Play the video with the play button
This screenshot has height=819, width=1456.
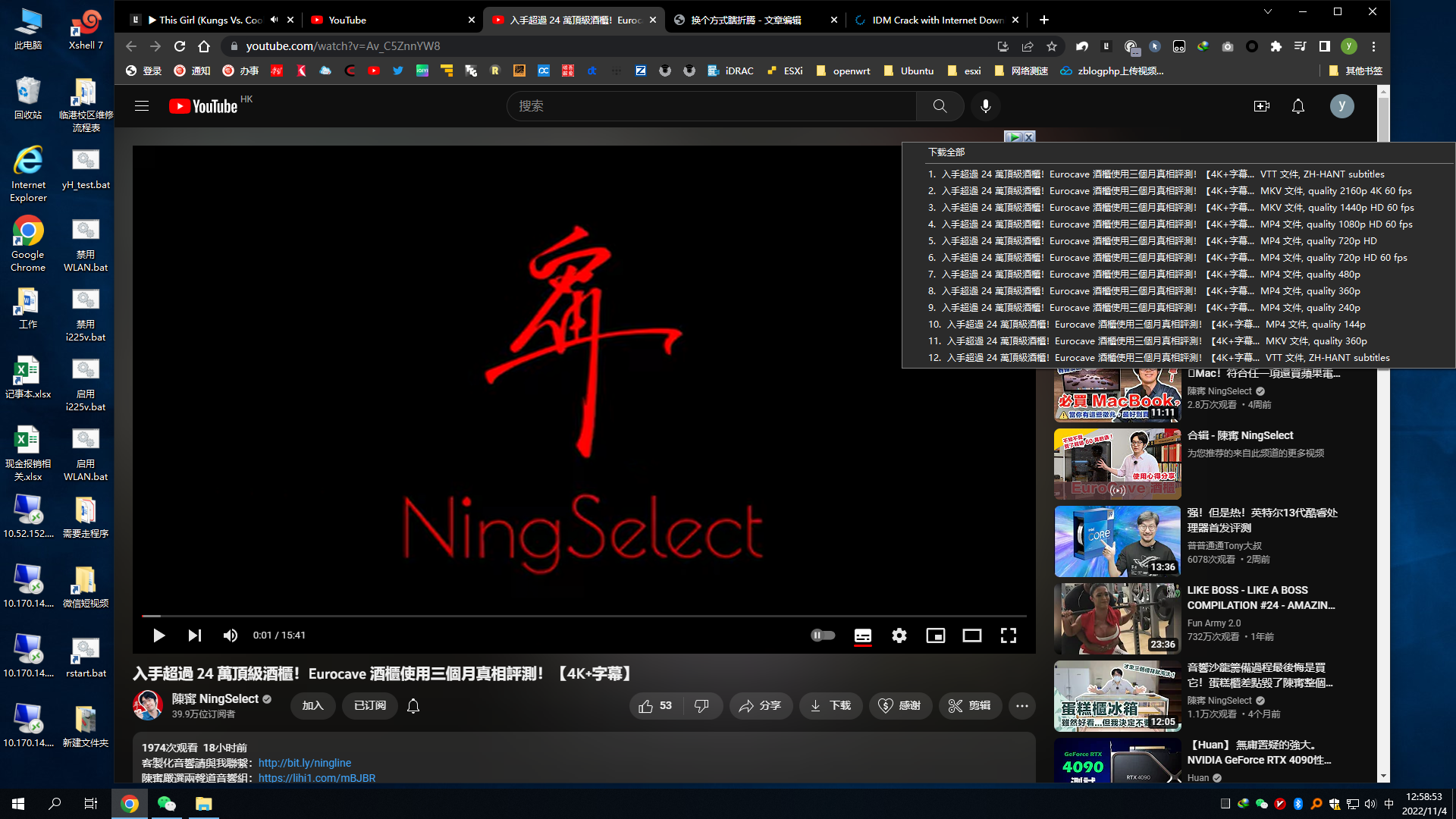pyautogui.click(x=158, y=635)
